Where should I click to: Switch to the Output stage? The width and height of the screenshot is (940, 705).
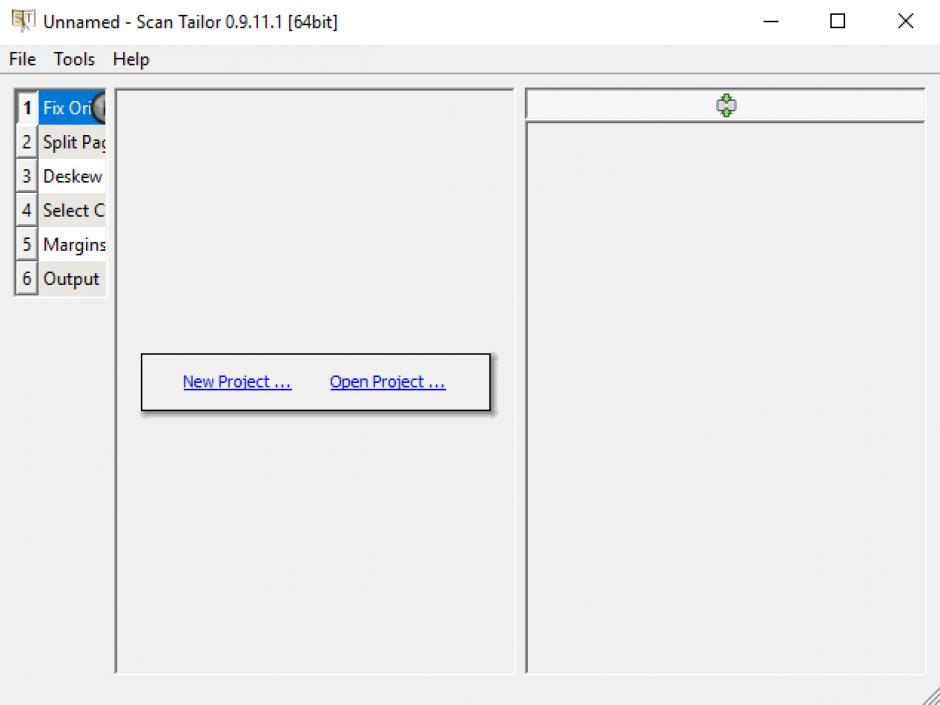71,279
